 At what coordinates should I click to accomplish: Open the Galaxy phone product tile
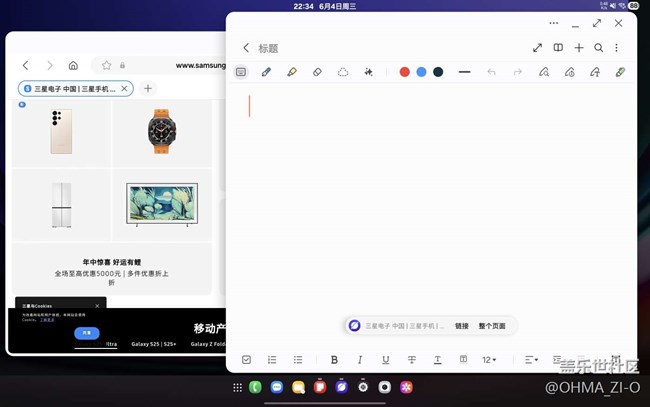[61, 133]
